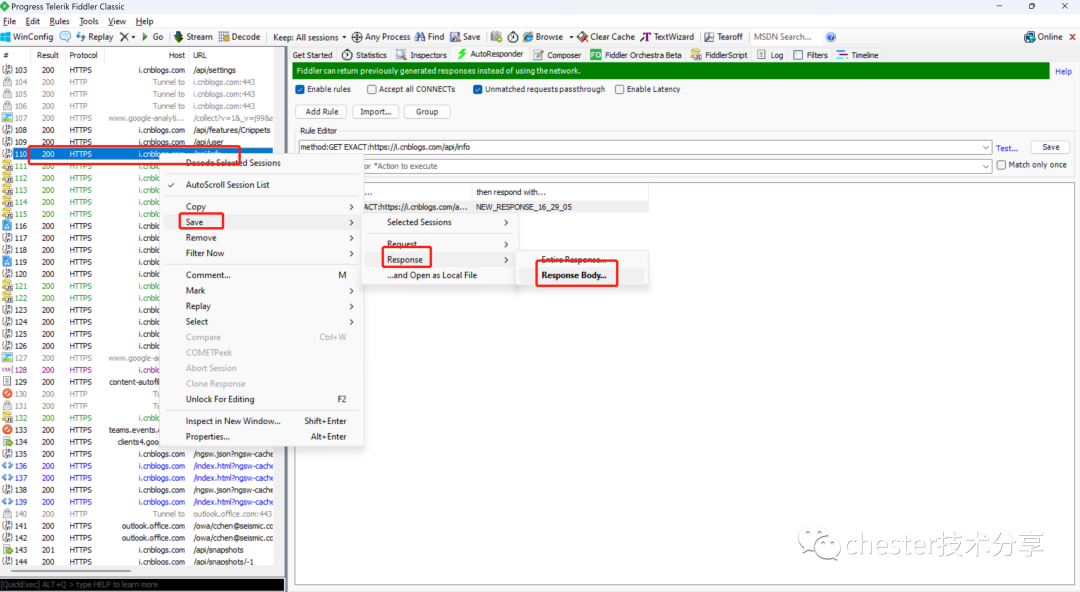Image resolution: width=1080 pixels, height=592 pixels.
Task: Open the Tools menu
Action: pyautogui.click(x=89, y=21)
